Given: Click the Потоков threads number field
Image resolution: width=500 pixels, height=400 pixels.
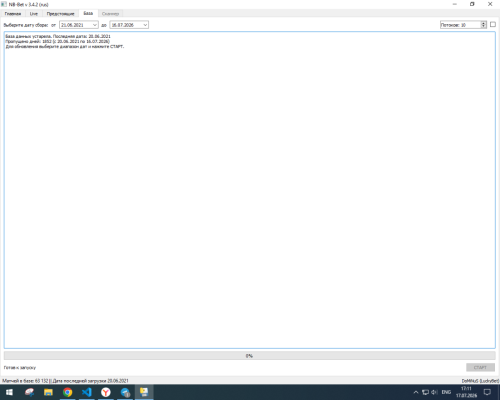Looking at the screenshot, I should [460, 25].
